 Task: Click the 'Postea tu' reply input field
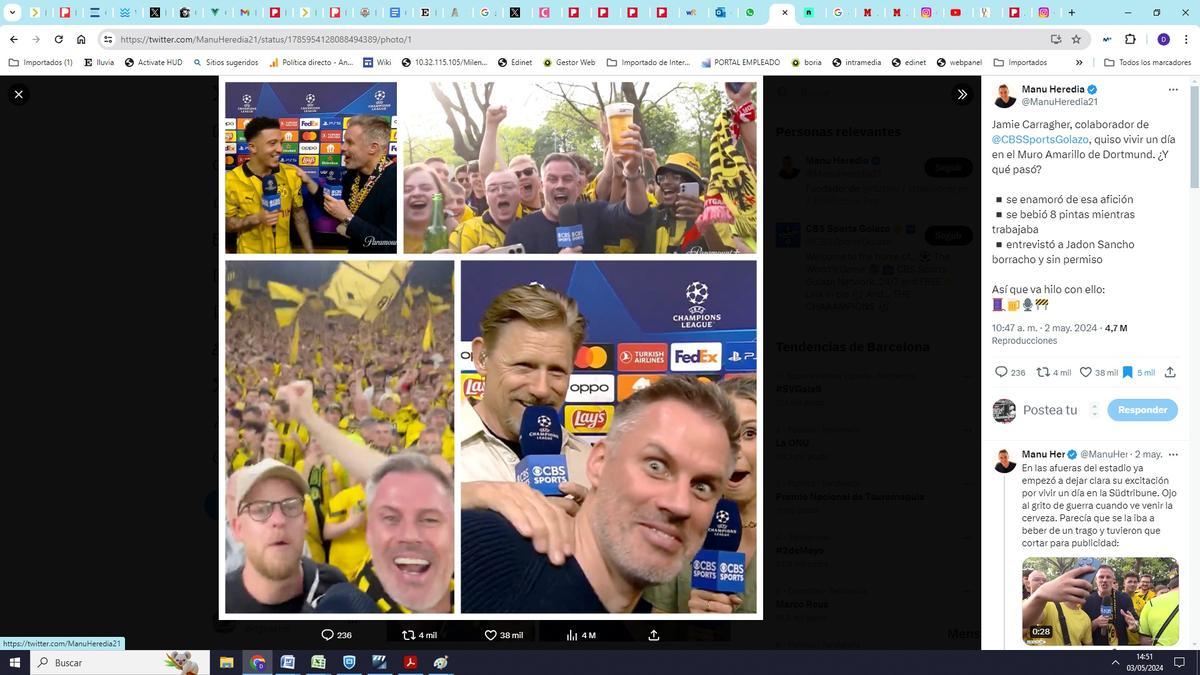1050,410
